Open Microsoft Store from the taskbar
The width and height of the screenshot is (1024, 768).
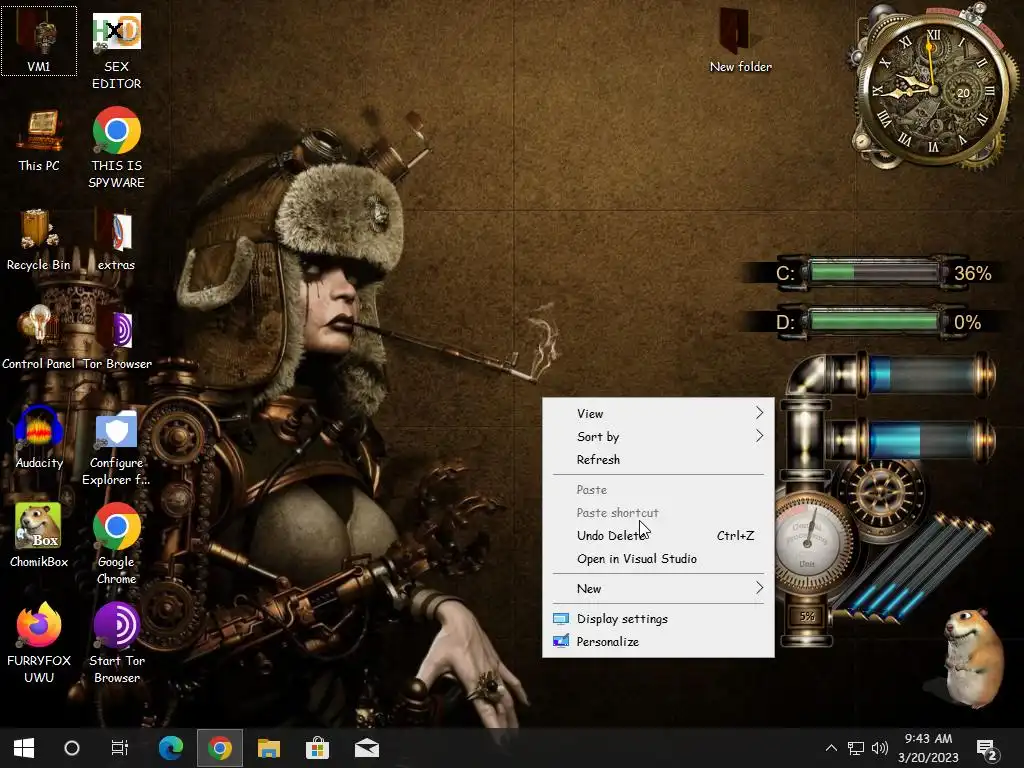317,748
